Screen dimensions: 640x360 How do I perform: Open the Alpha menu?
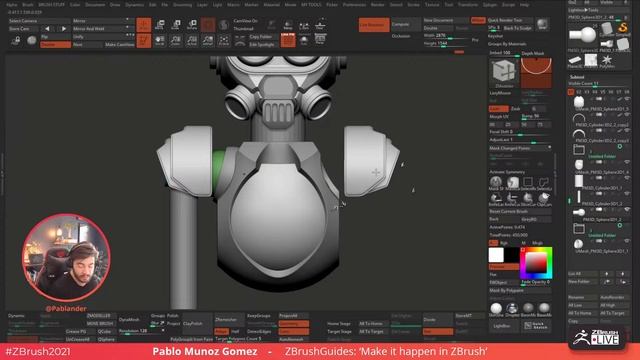click(x=12, y=5)
